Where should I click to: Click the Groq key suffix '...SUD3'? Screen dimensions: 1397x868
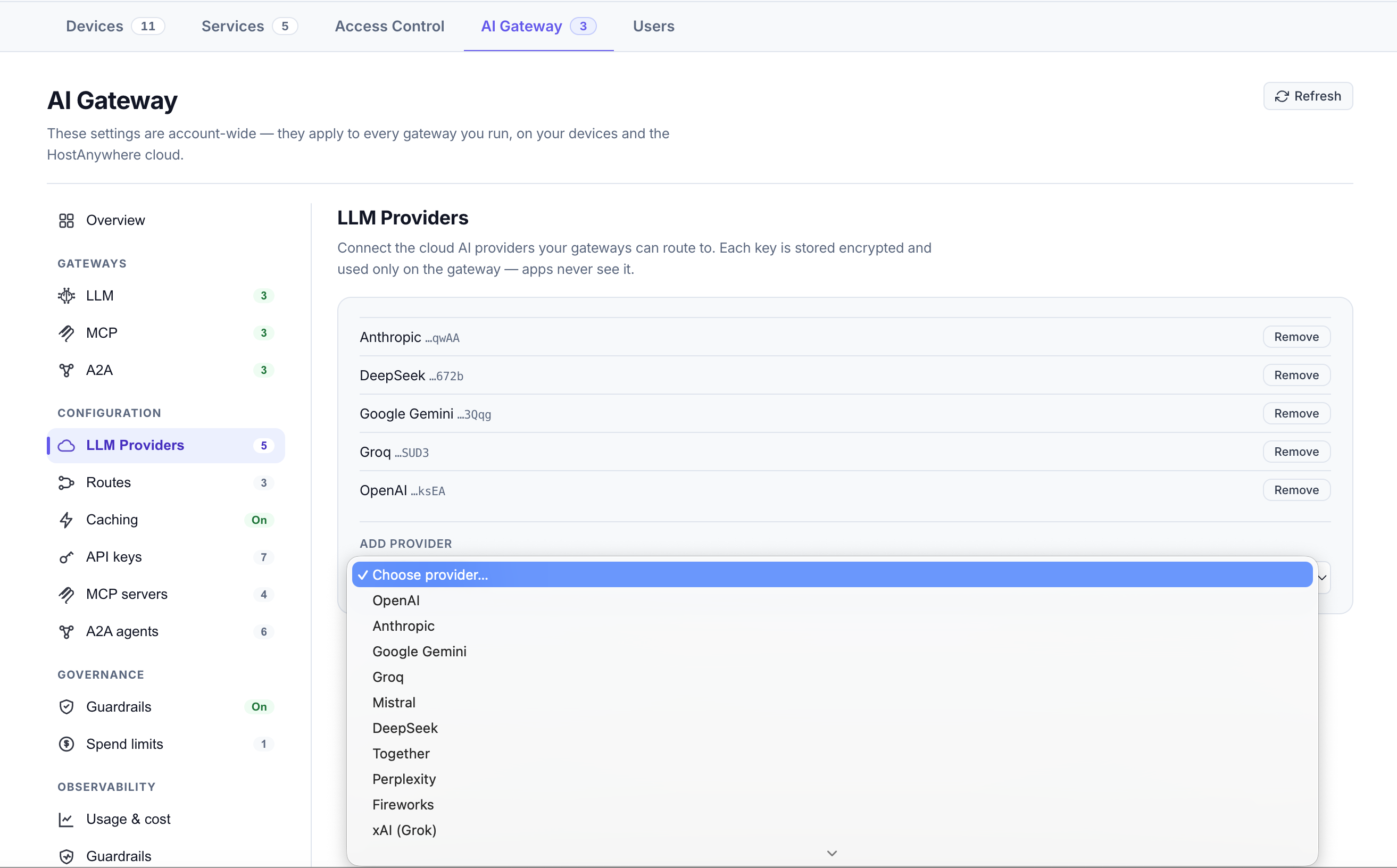tap(412, 454)
